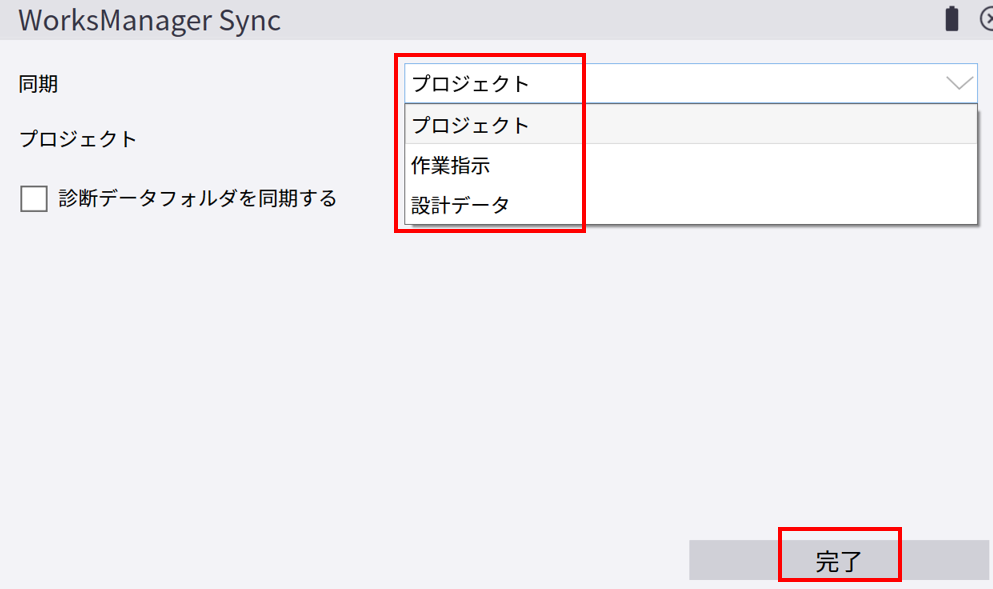993x589 pixels.
Task: Click the プロジェクト label on the left
Action: (x=78, y=139)
